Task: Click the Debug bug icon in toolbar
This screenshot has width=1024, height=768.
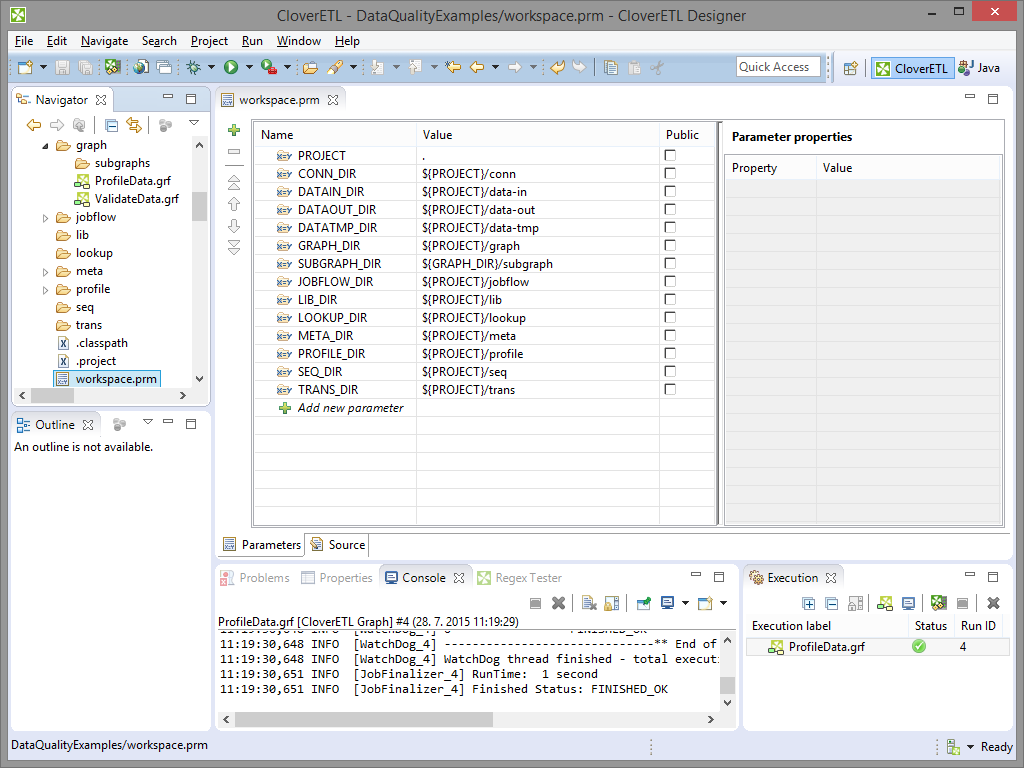Action: 194,67
